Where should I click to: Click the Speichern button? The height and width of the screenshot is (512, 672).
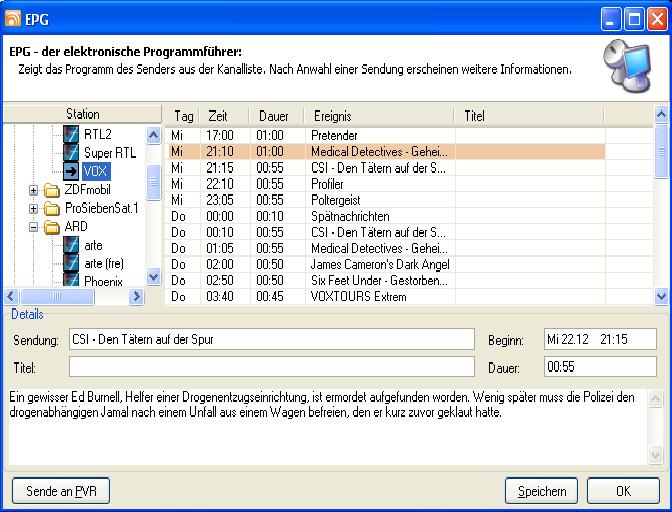point(542,491)
